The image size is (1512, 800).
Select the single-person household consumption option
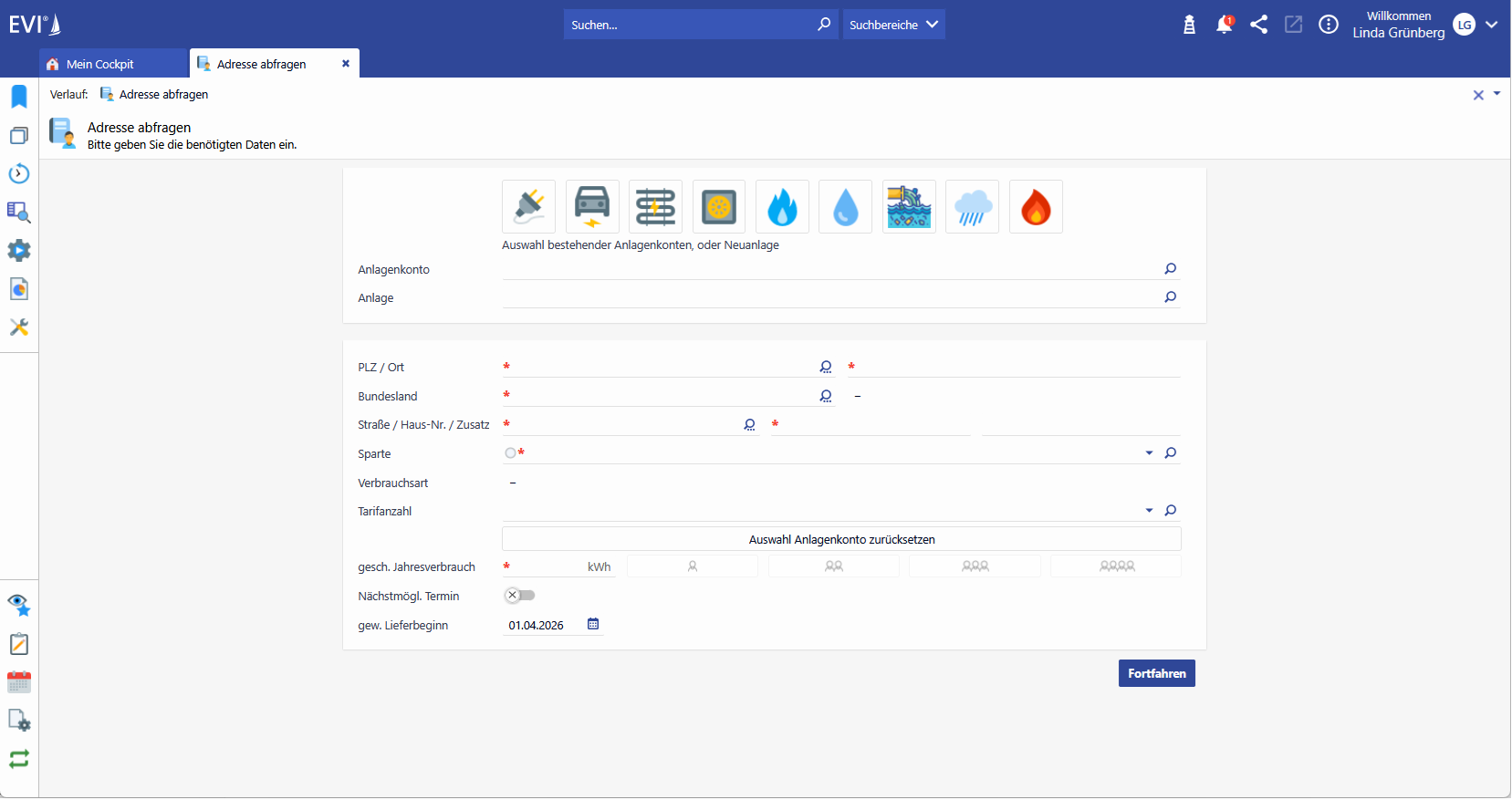click(x=692, y=566)
